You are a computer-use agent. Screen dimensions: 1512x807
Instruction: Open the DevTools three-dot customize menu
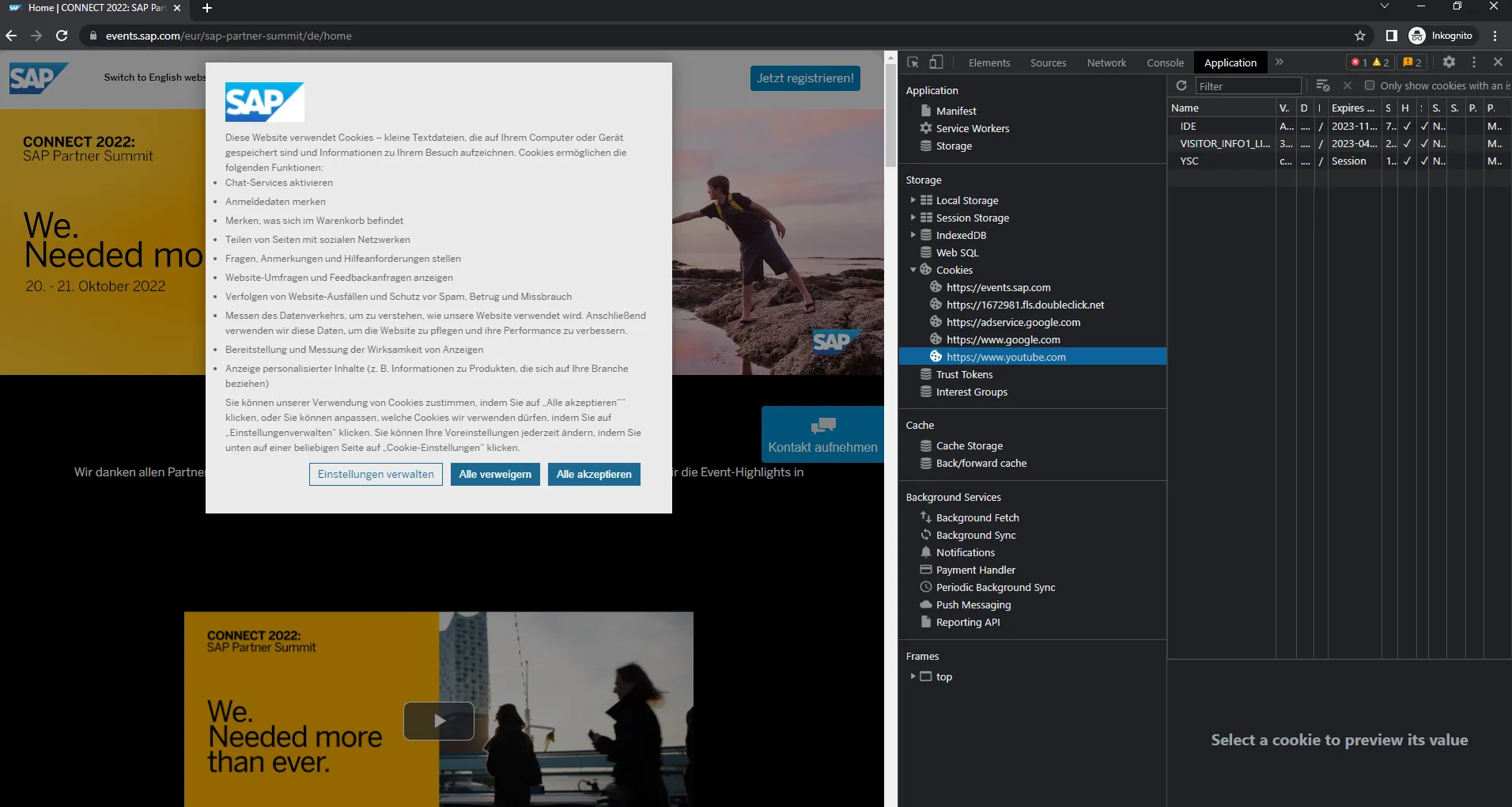click(1474, 62)
